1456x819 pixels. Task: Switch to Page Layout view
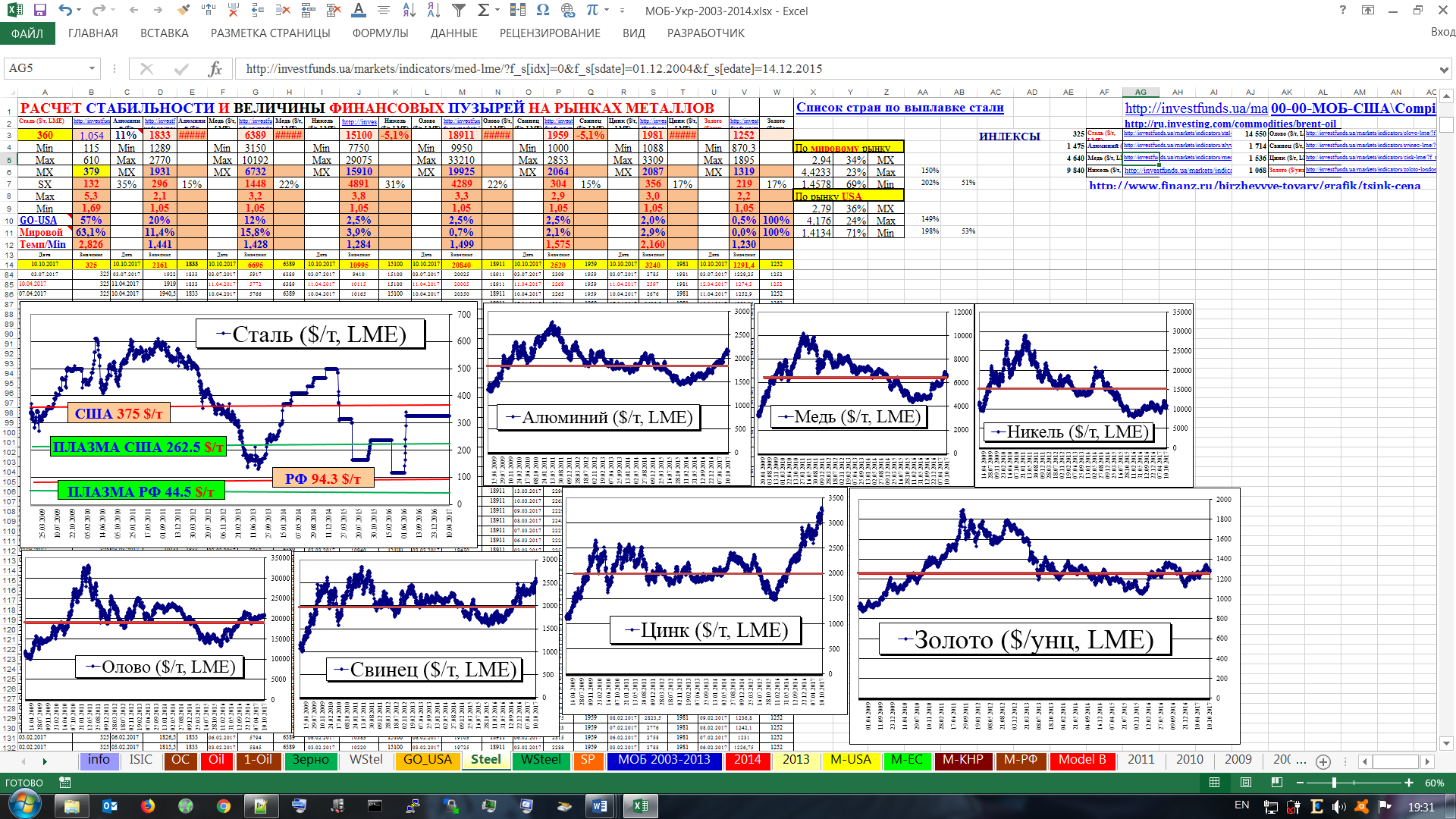1246,783
